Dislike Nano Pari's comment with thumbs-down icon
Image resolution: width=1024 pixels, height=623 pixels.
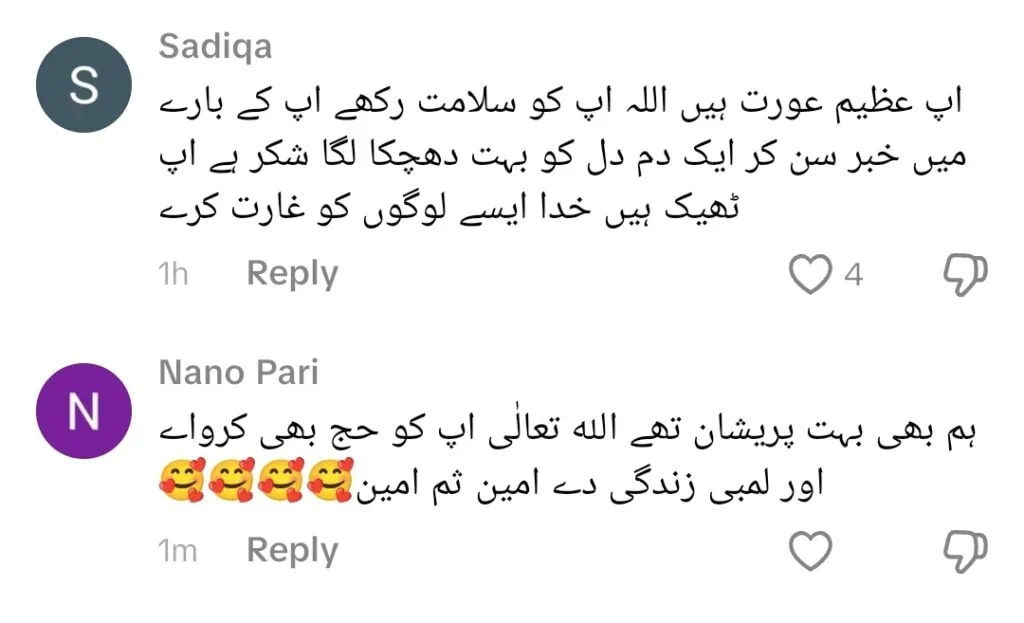[965, 549]
